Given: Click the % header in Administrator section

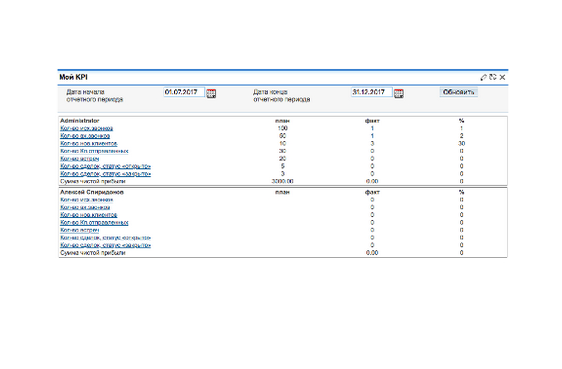Looking at the screenshot, I should (x=461, y=121).
